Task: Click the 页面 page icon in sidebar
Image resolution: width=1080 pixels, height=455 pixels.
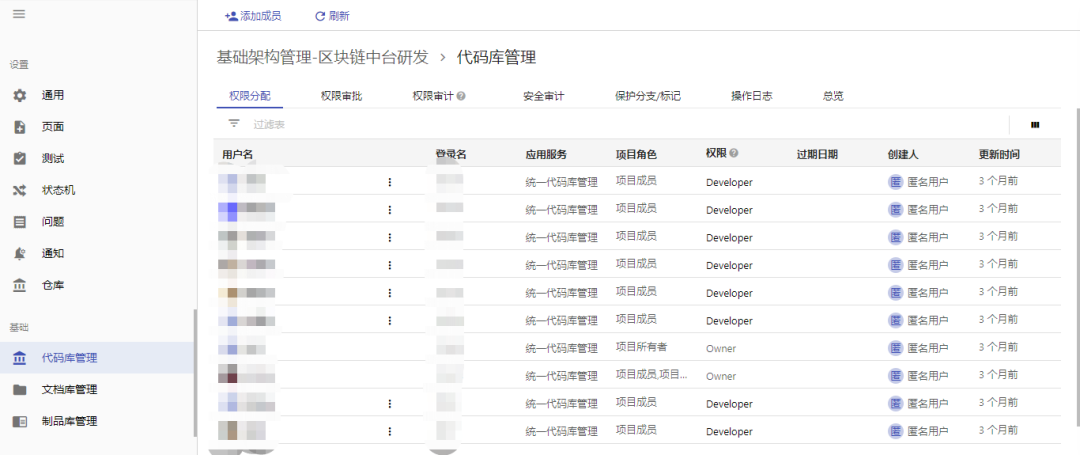Action: point(20,127)
